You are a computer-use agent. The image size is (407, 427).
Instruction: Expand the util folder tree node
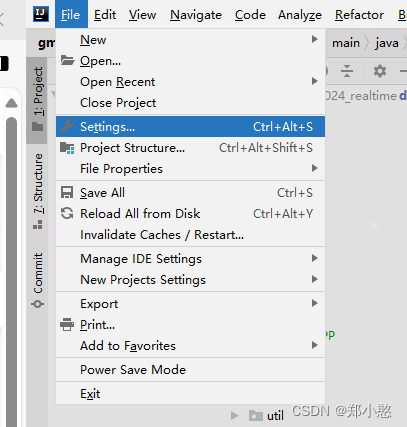[235, 415]
